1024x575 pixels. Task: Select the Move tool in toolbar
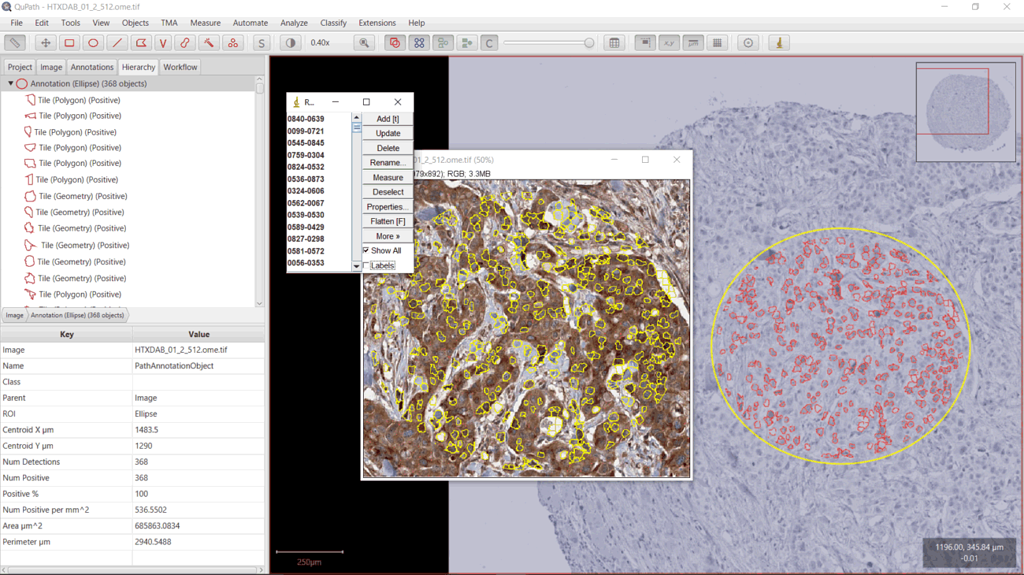pos(45,43)
